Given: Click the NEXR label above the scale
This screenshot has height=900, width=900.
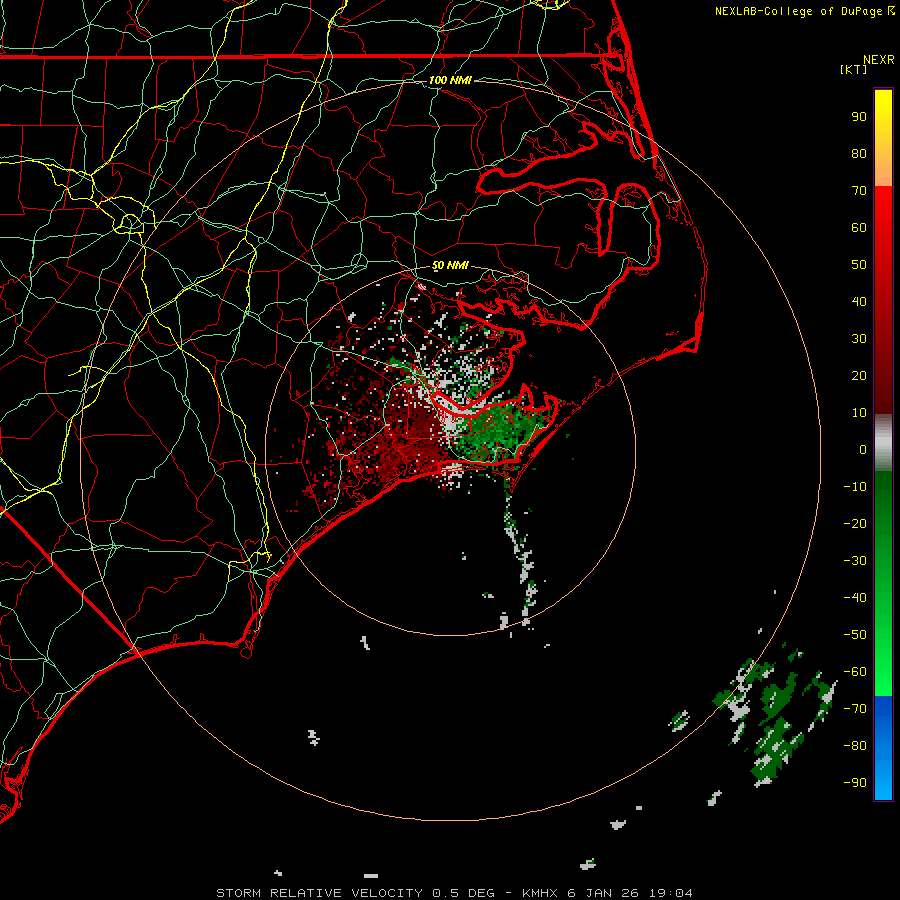Looking at the screenshot, I should point(878,60).
